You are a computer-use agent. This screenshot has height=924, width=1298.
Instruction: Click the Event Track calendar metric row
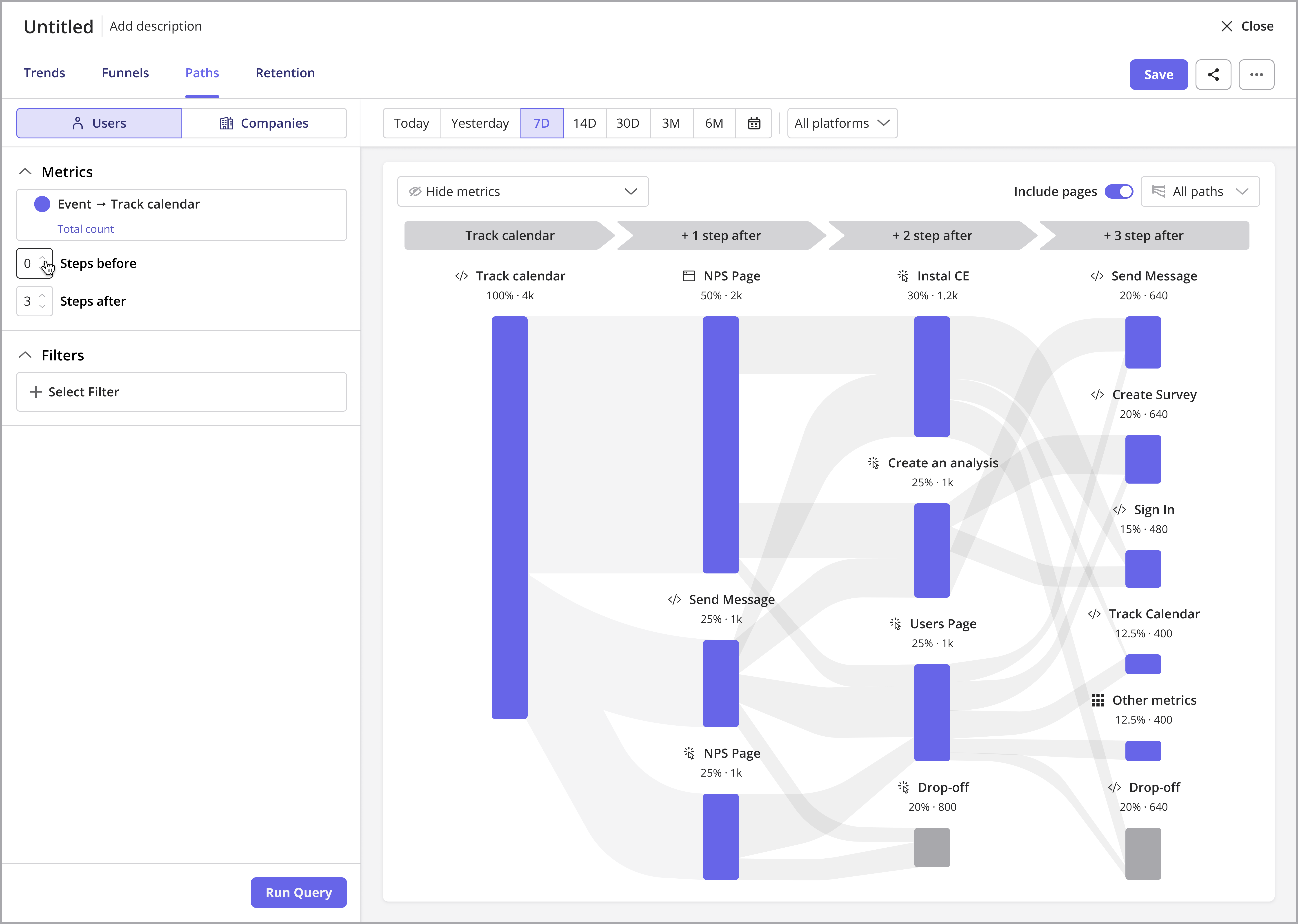click(x=182, y=215)
